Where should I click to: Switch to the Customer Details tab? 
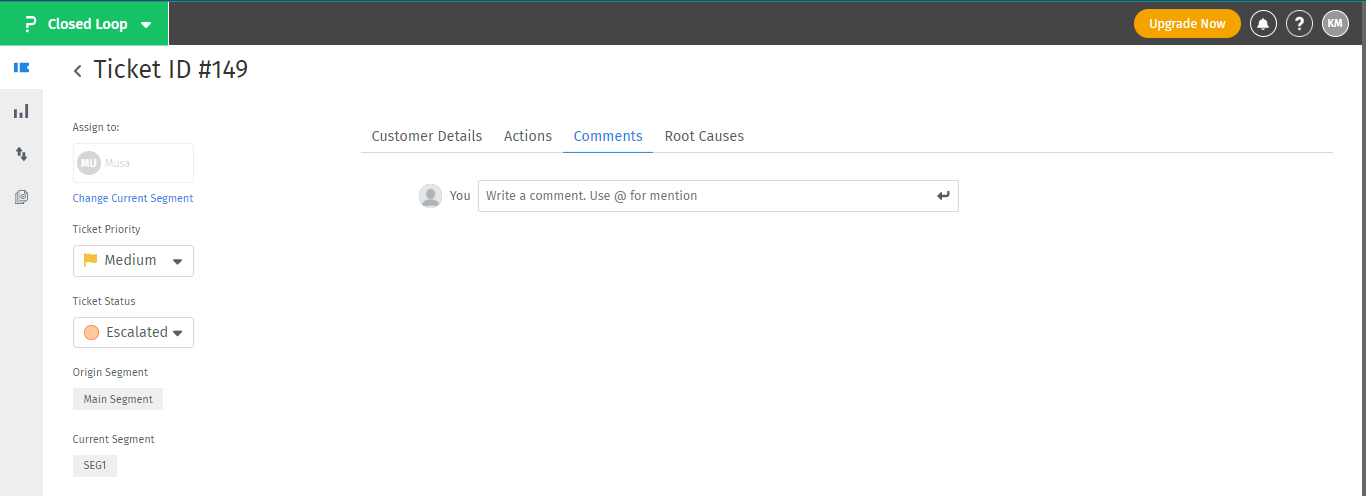click(x=427, y=136)
